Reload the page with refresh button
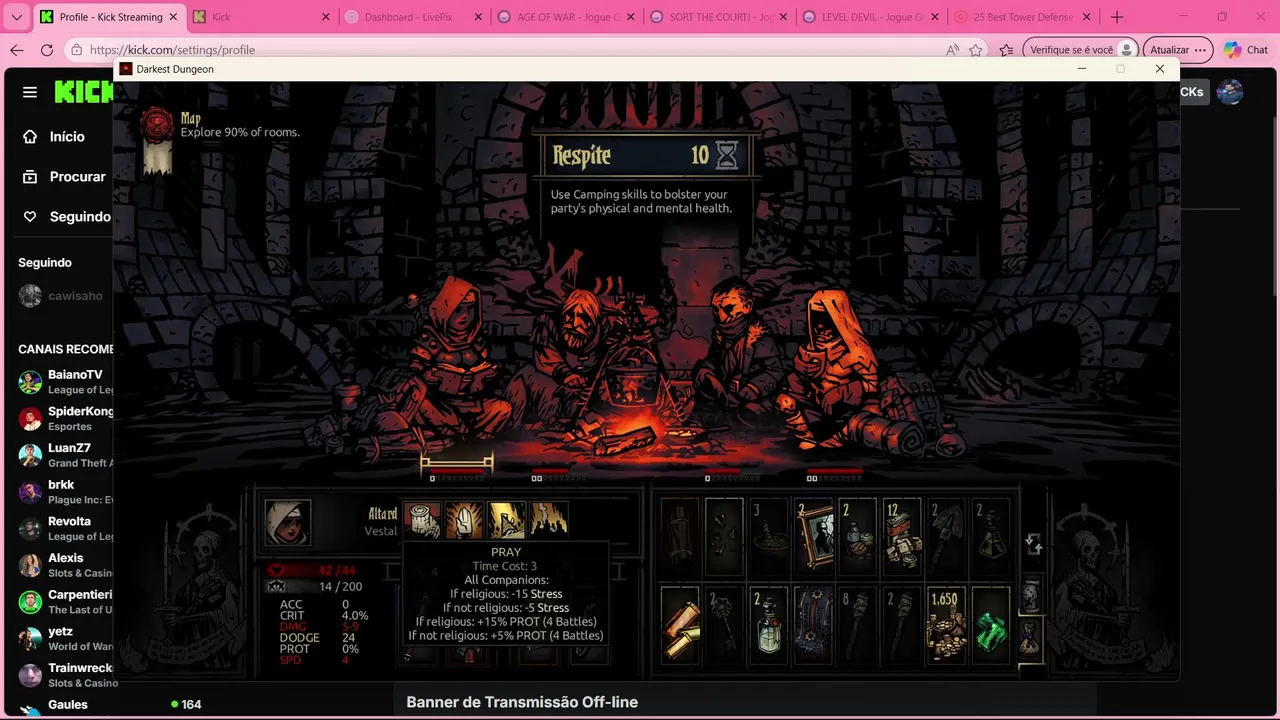Viewport: 1280px width, 720px height. coord(47,50)
